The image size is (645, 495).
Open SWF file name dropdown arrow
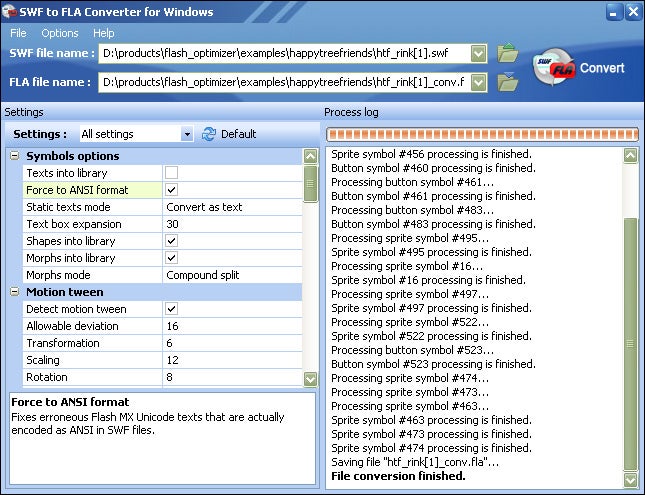pyautogui.click(x=478, y=53)
